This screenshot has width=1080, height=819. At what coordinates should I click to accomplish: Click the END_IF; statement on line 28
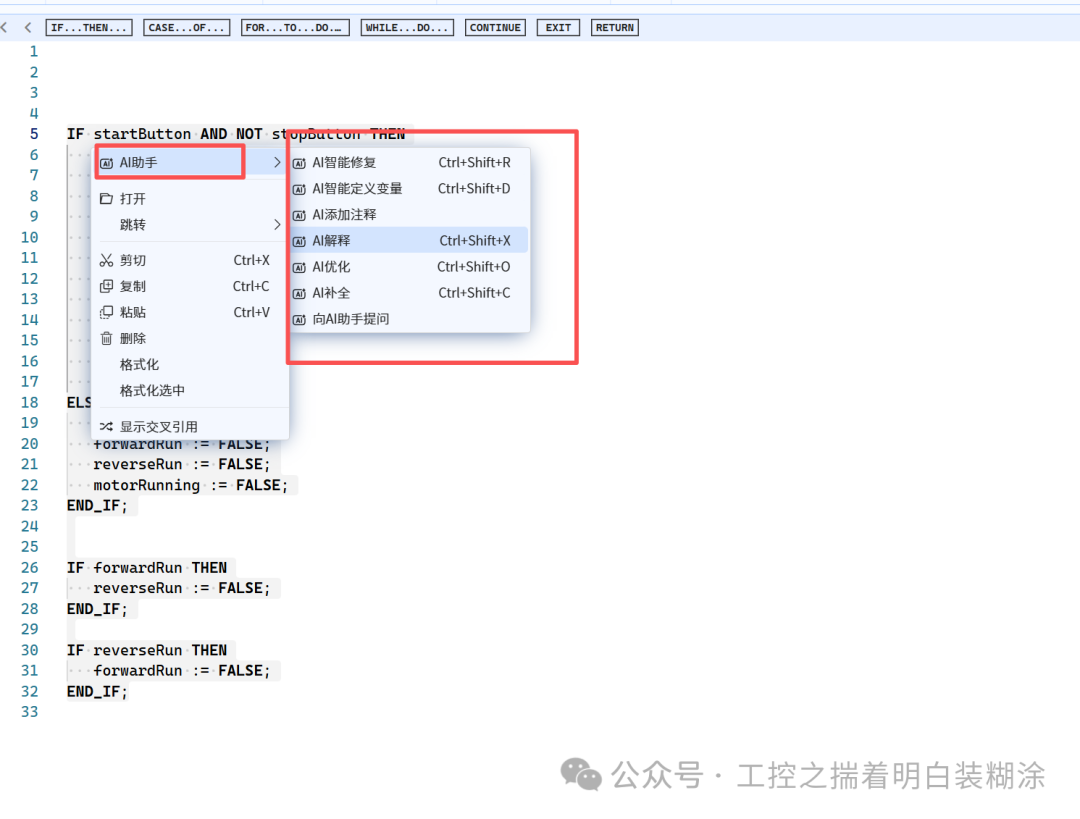(97, 609)
